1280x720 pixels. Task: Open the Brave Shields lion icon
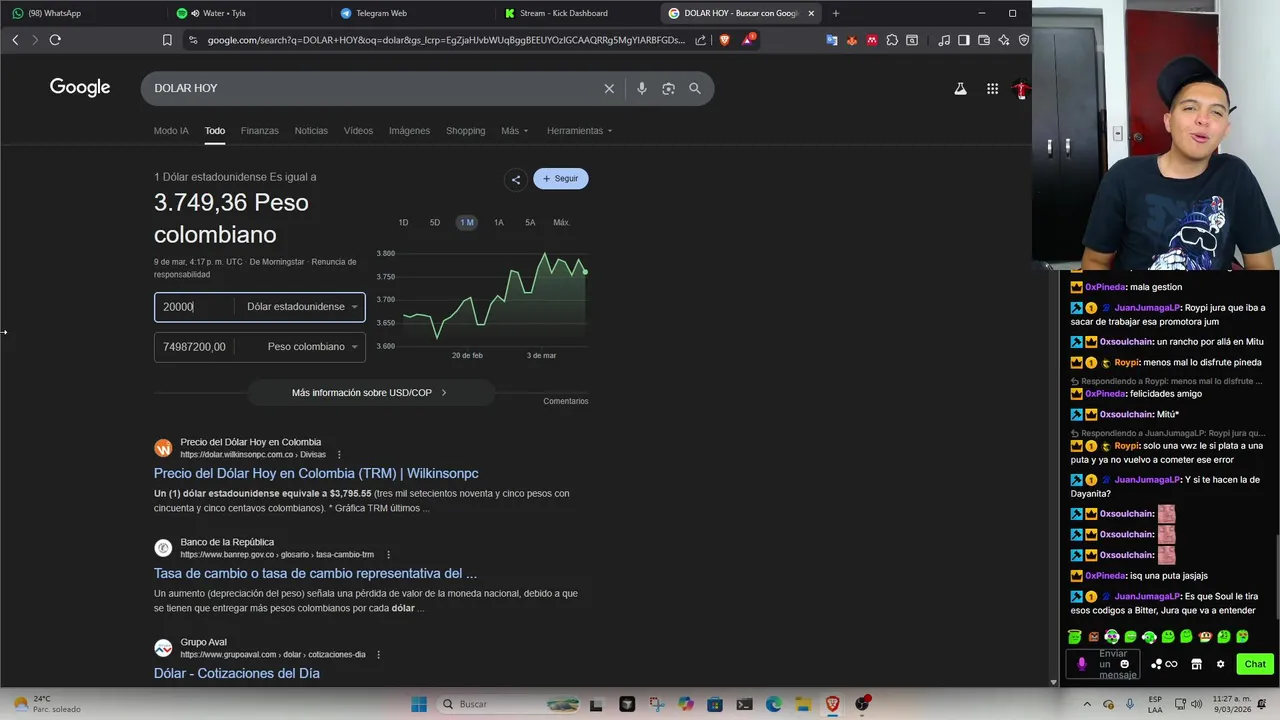point(724,40)
